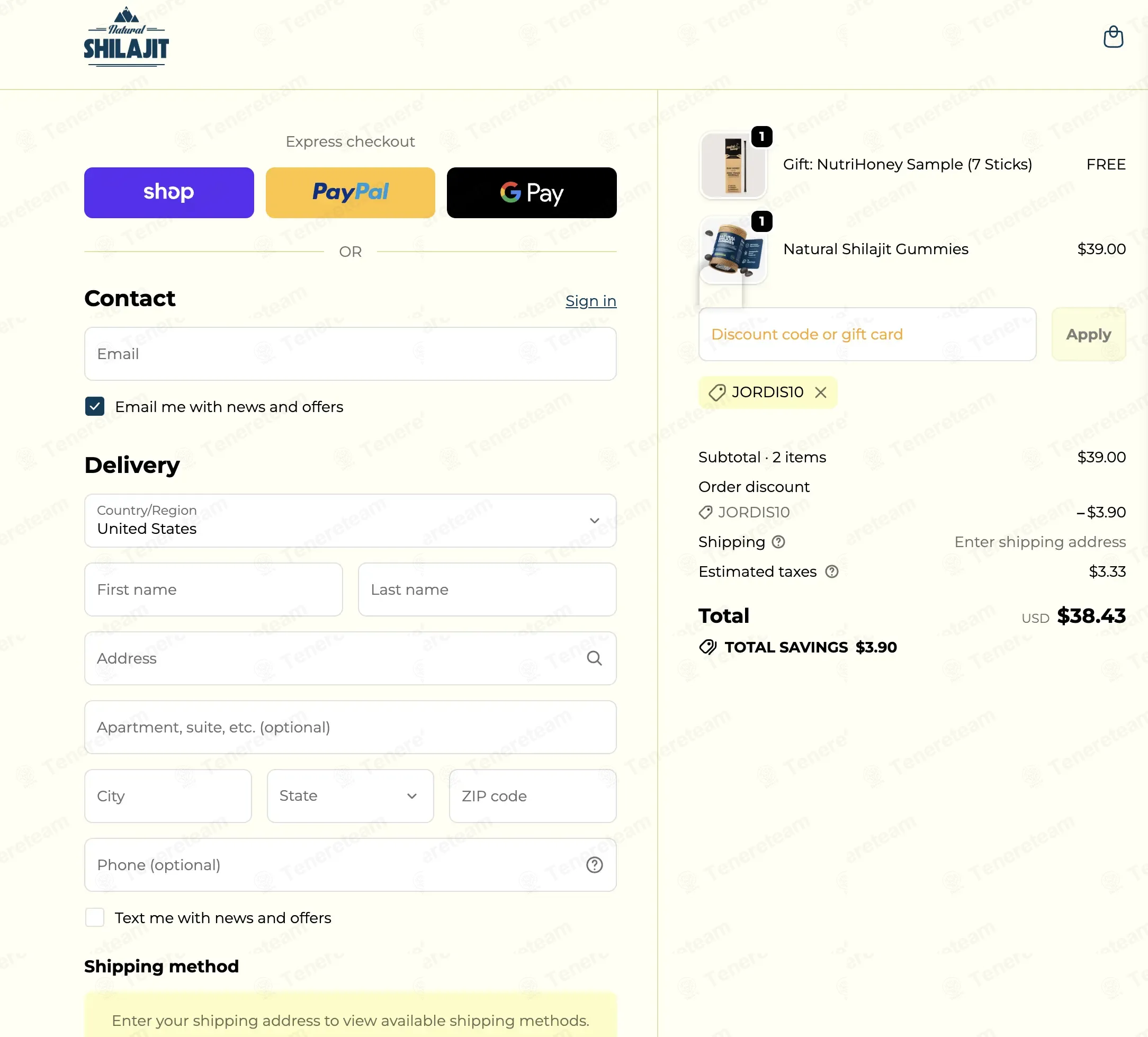Click the tag icon on JORDIS10 chip

click(x=716, y=392)
